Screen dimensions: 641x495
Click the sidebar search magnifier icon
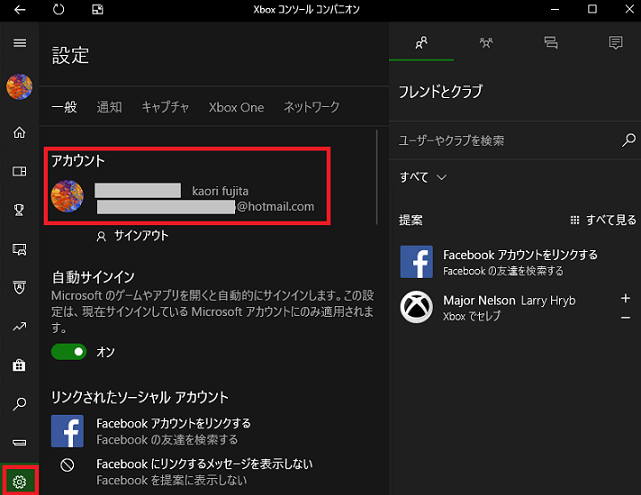19,404
